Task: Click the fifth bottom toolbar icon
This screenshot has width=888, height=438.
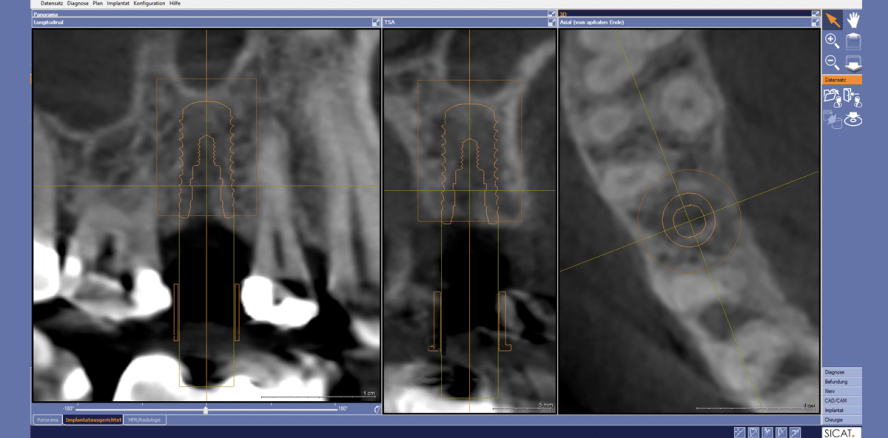Action: [x=796, y=432]
